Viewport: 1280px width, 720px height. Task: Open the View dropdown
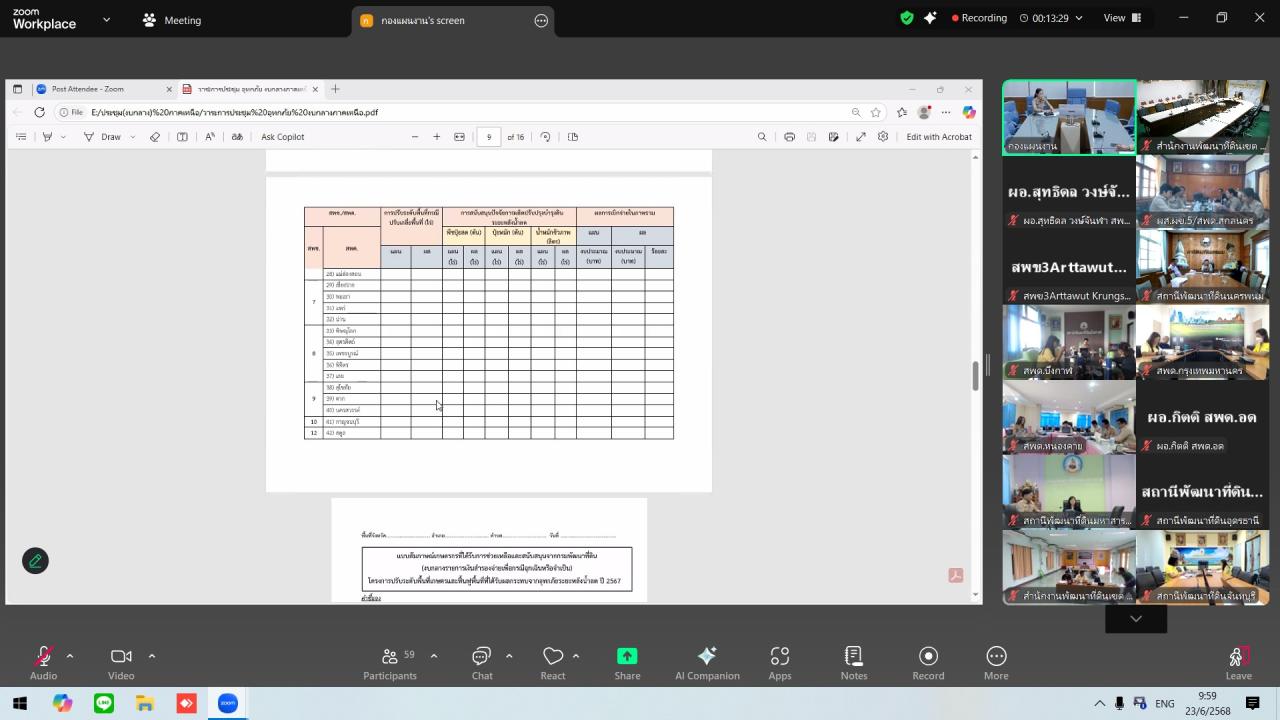[x=1120, y=18]
